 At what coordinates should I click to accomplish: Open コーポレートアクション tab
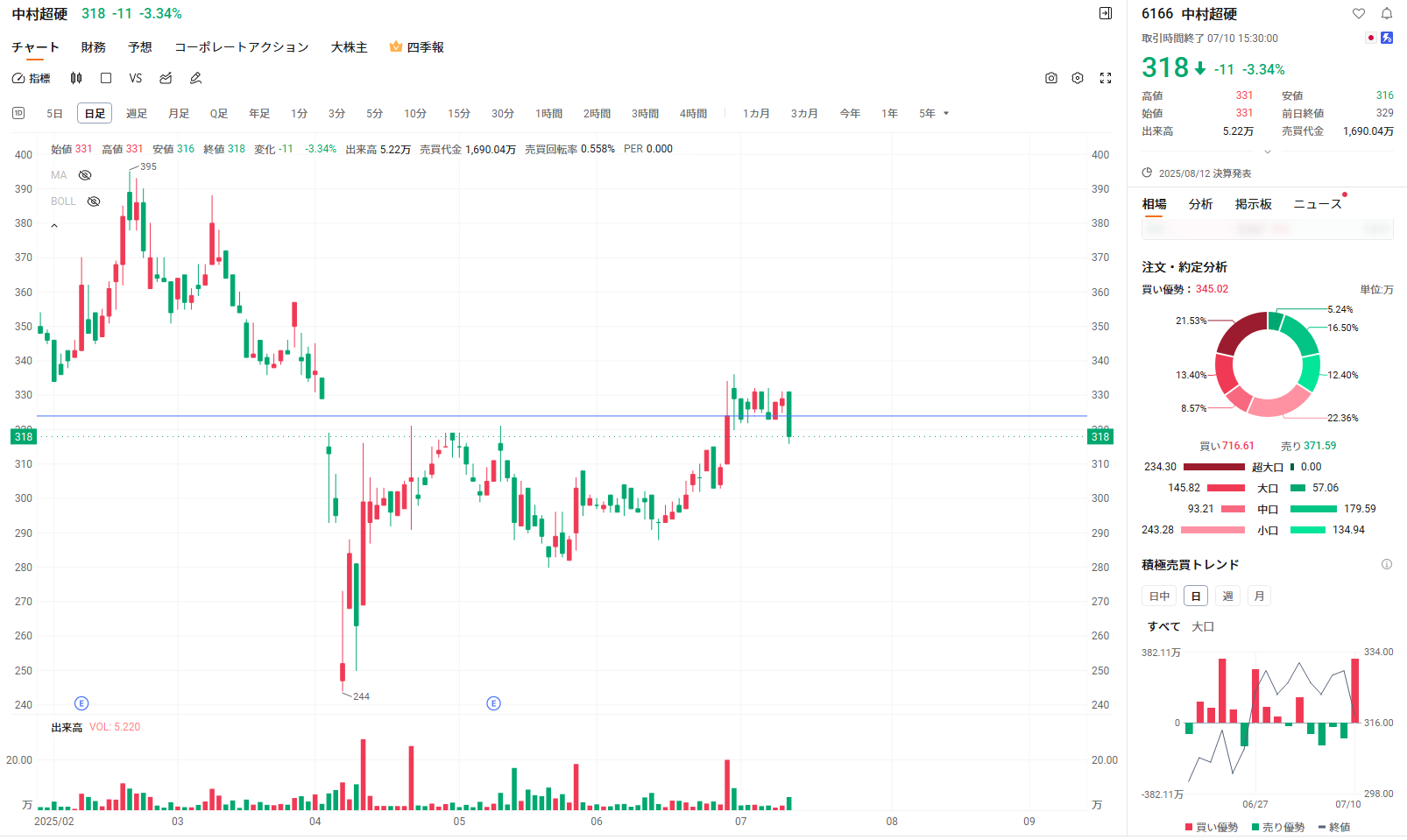click(x=242, y=47)
